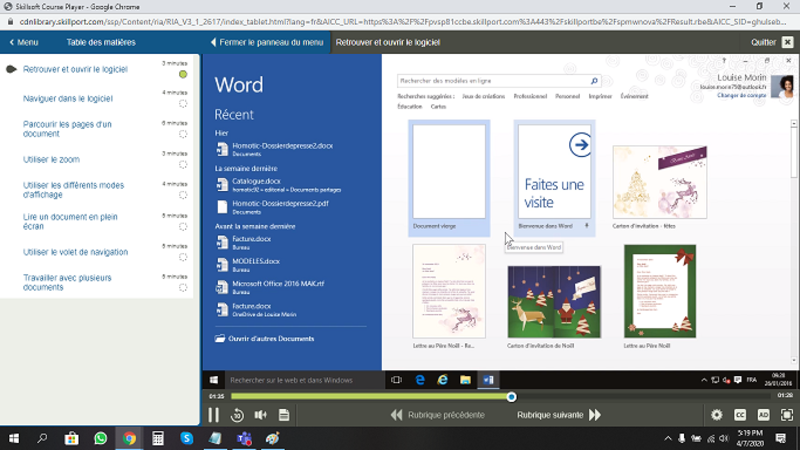Collapse panel via Fermer le panneau du menu
Image resolution: width=800 pixels, height=450 pixels.
coord(267,42)
